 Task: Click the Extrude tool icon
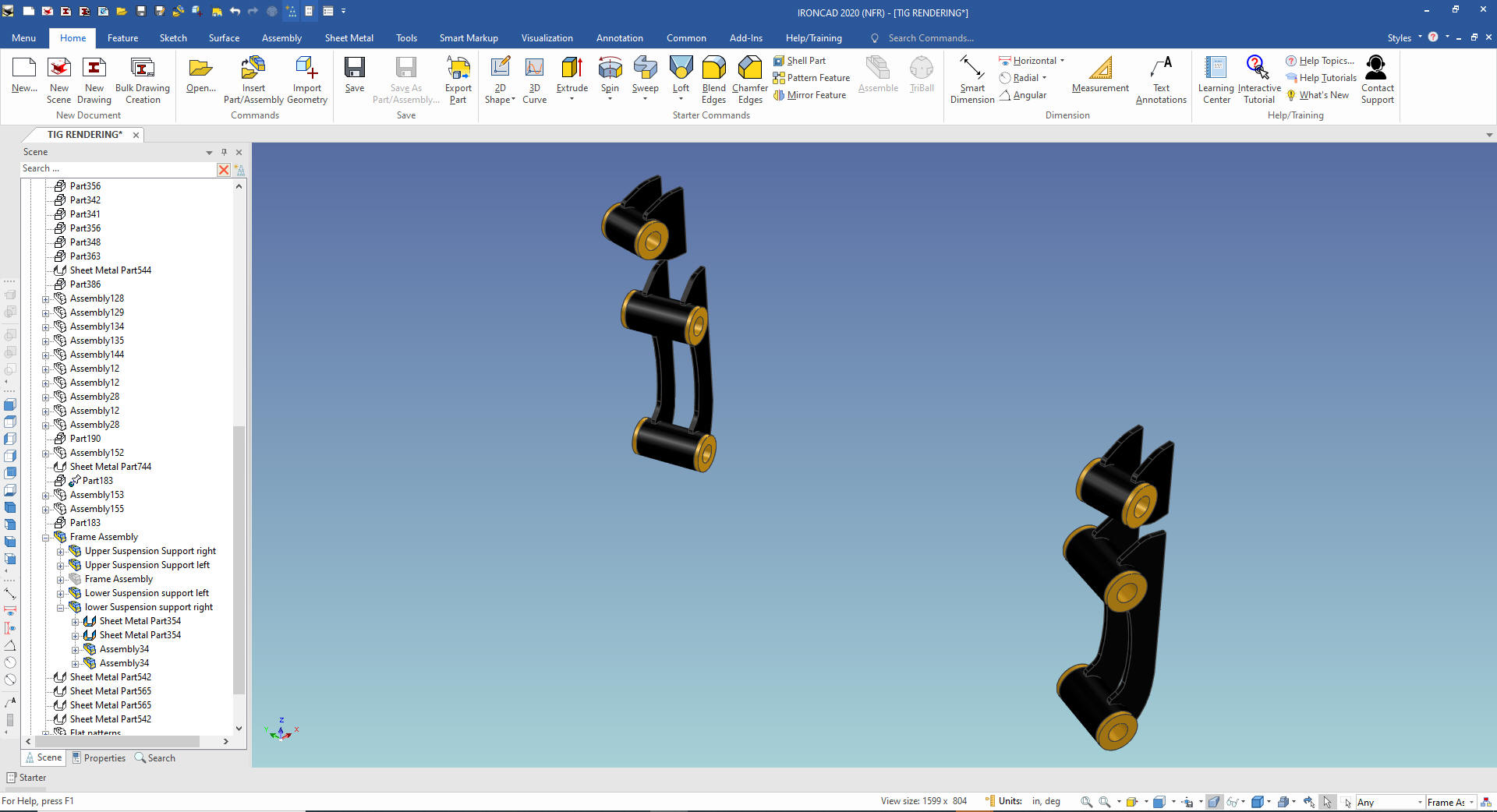click(x=572, y=69)
